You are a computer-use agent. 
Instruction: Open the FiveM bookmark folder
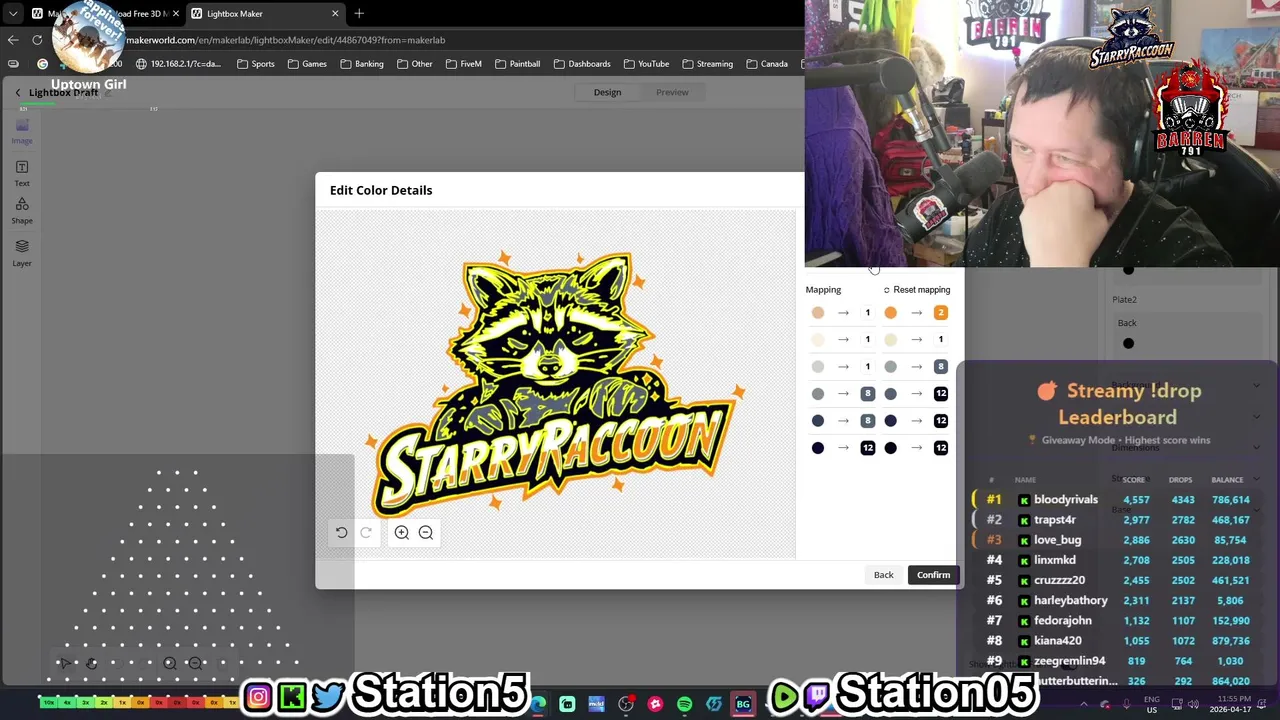click(464, 64)
